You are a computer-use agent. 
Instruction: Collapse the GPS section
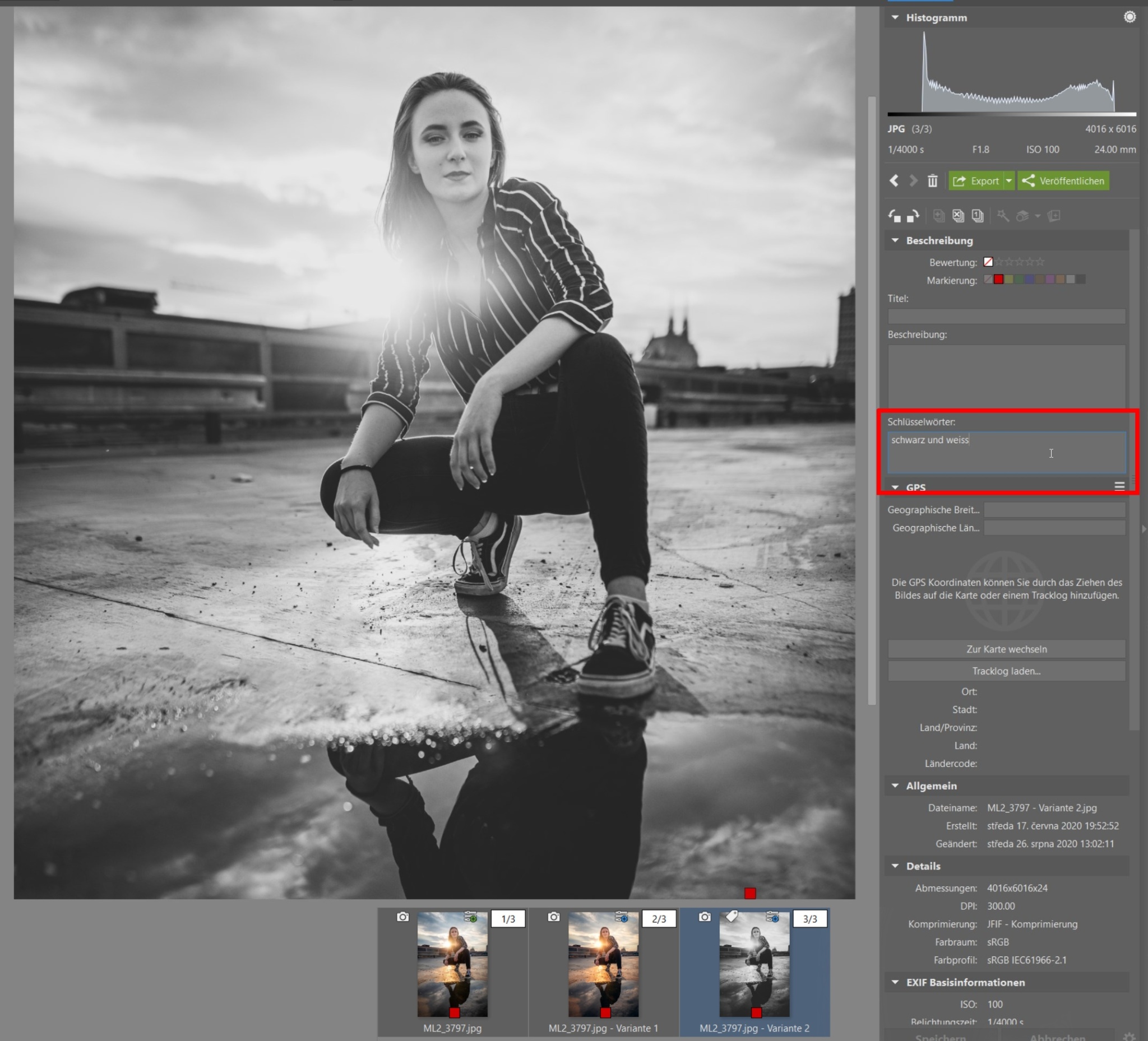coord(895,488)
